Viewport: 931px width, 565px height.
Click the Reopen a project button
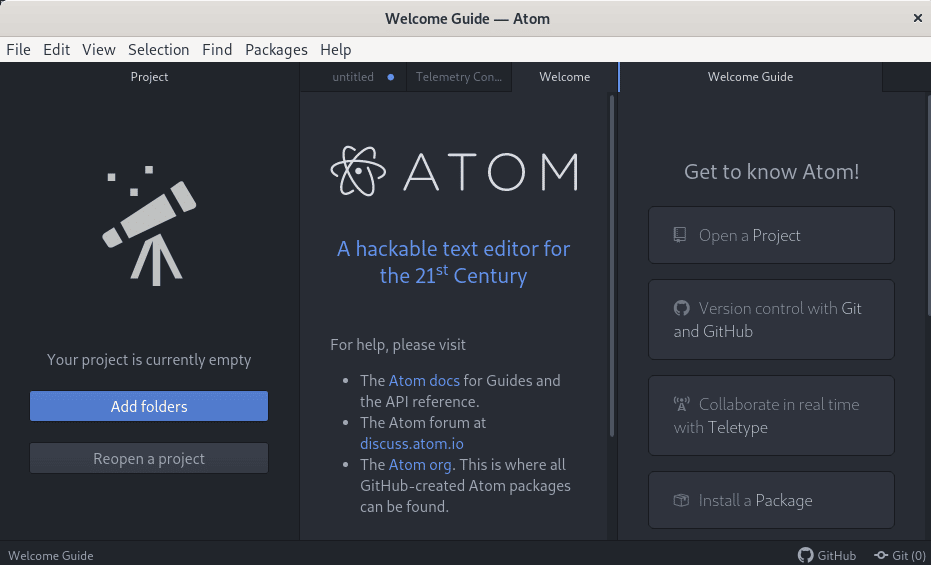tap(149, 458)
